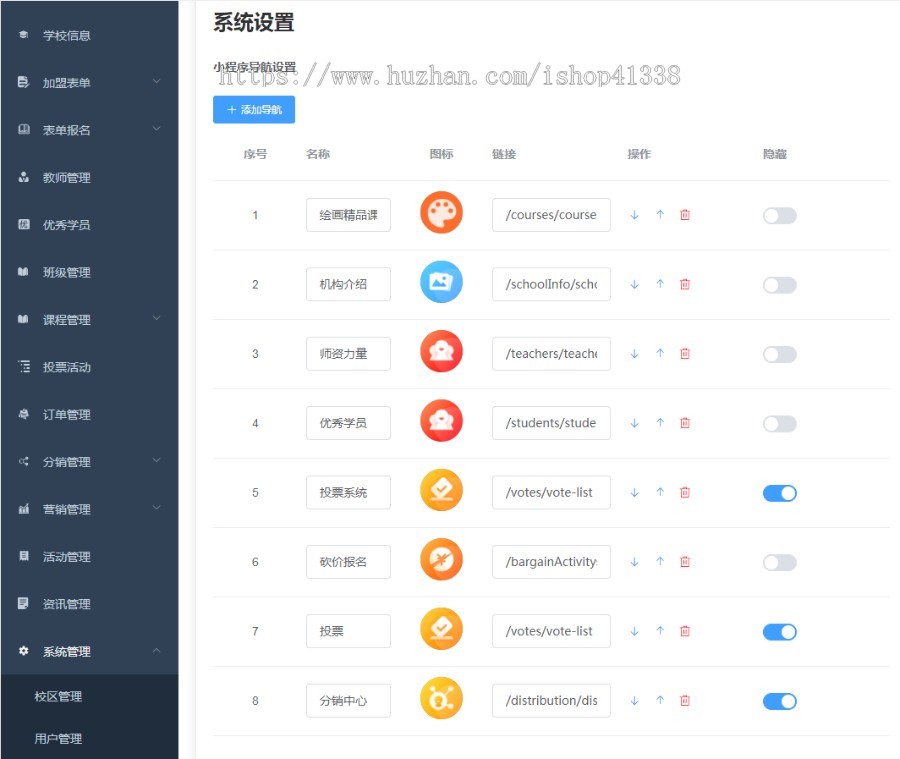
Task: Expand the 表单报名 sidebar menu
Action: click(x=89, y=130)
